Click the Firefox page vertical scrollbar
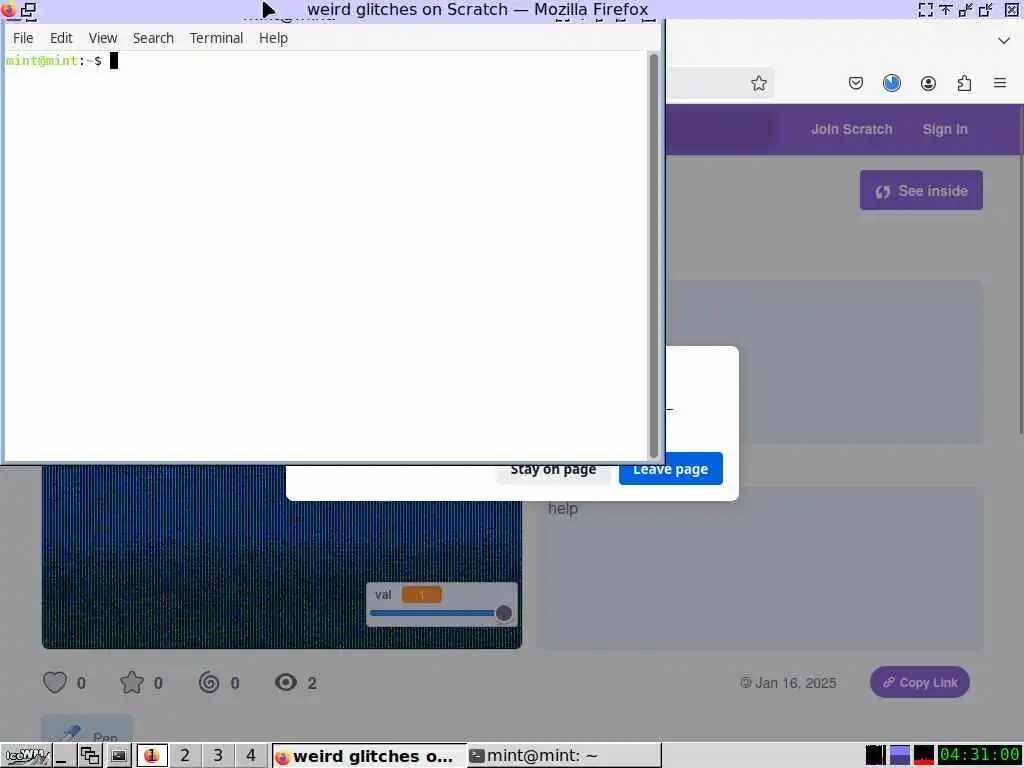Viewport: 1024px width, 768px height. point(1020,269)
